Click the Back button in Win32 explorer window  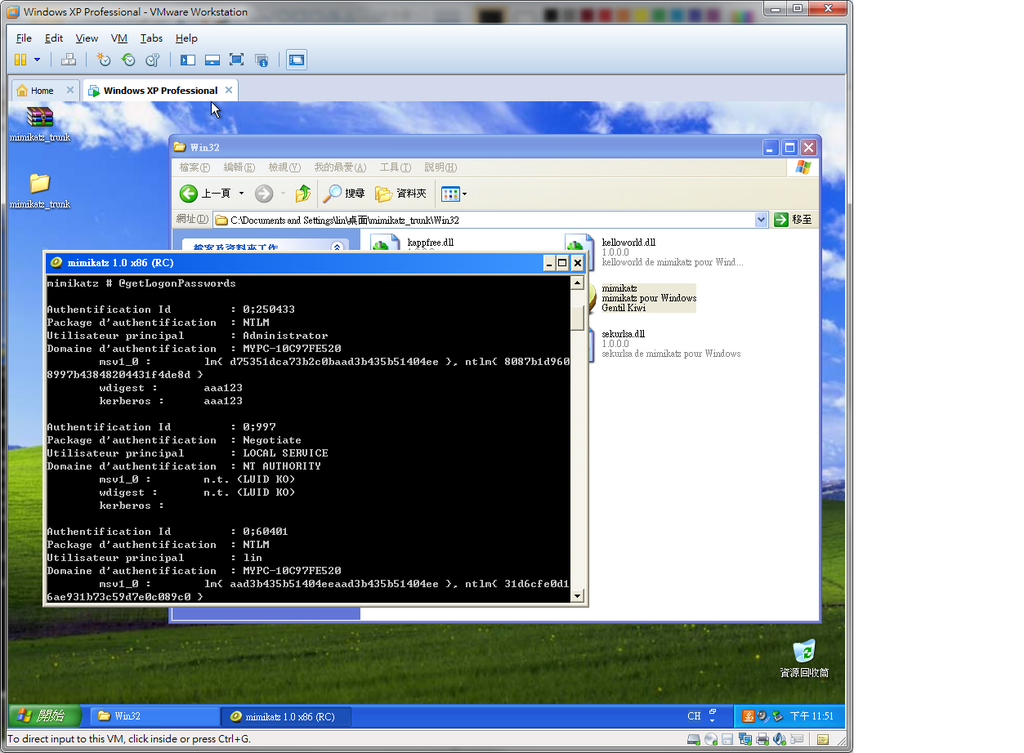click(206, 193)
